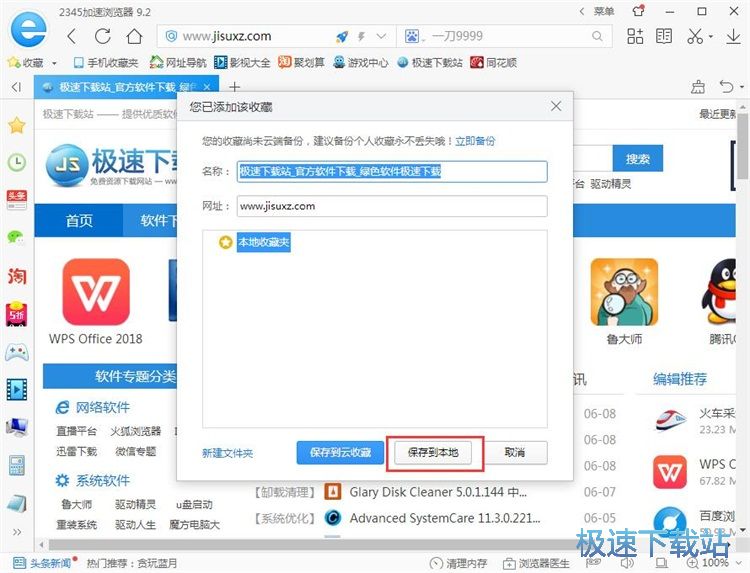This screenshot has width=750, height=573.
Task: Open 影视大全 bookmark
Action: pos(242,63)
